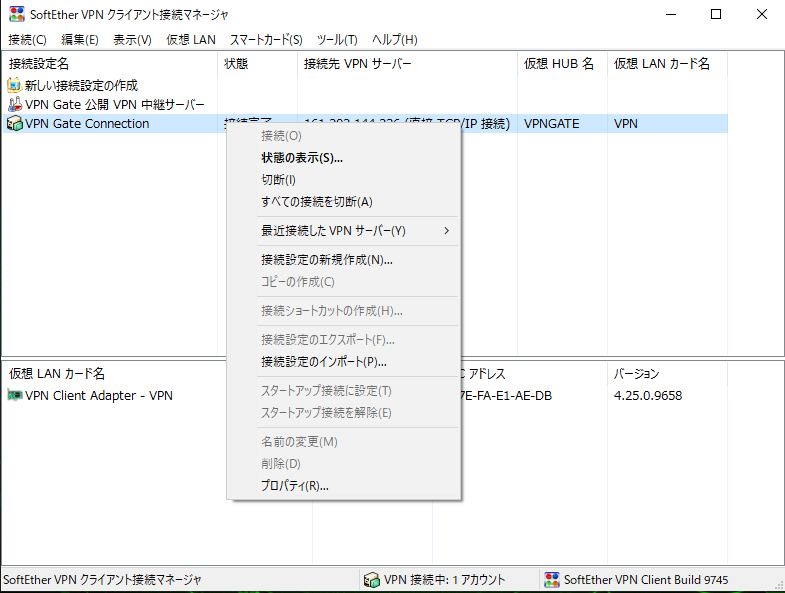Click the VPN Gate 公開 VPN 中継サーバー icon
Viewport: 785px width, 593px height.
point(14,105)
